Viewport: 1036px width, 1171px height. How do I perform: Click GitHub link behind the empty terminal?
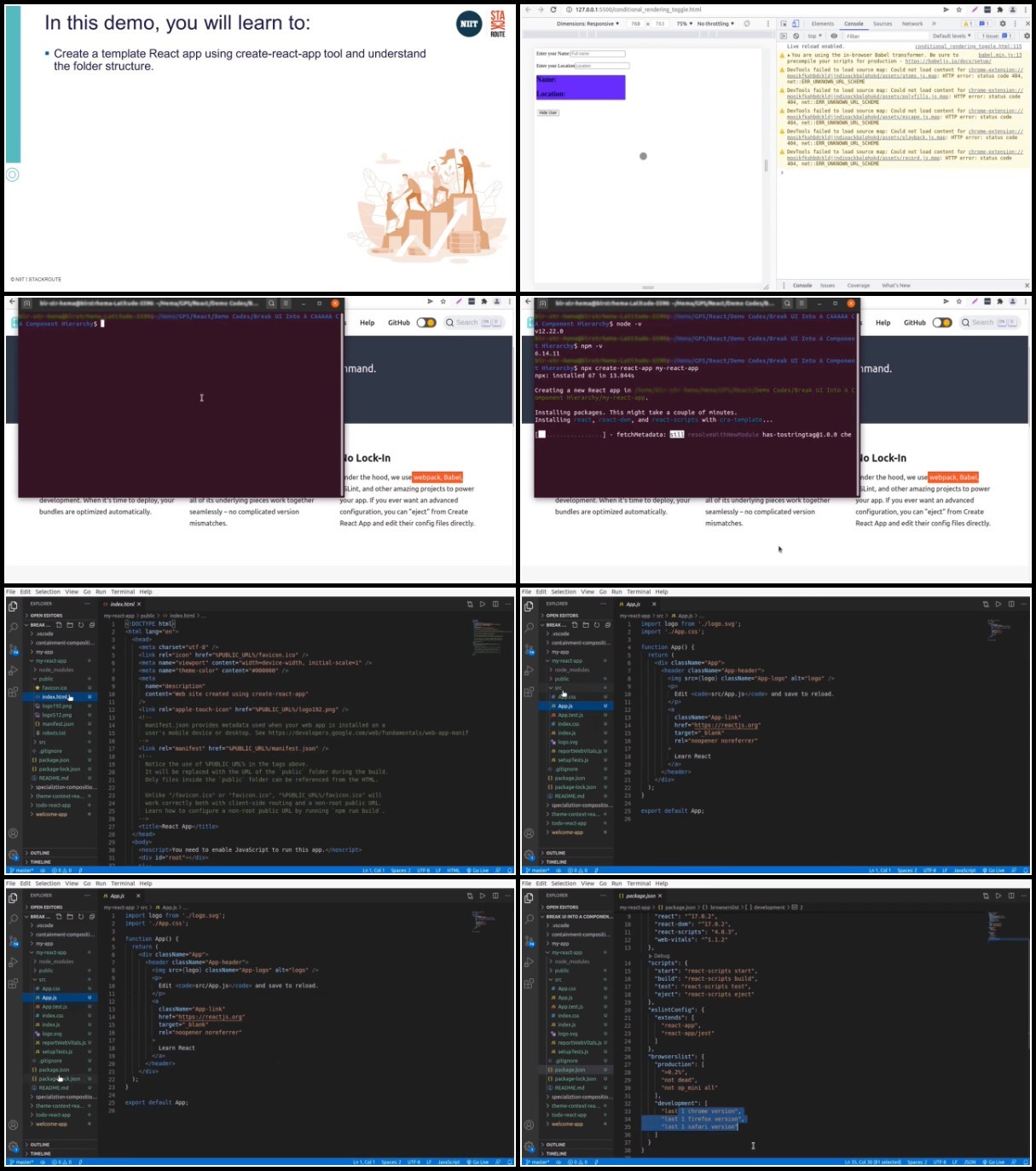pyautogui.click(x=399, y=322)
